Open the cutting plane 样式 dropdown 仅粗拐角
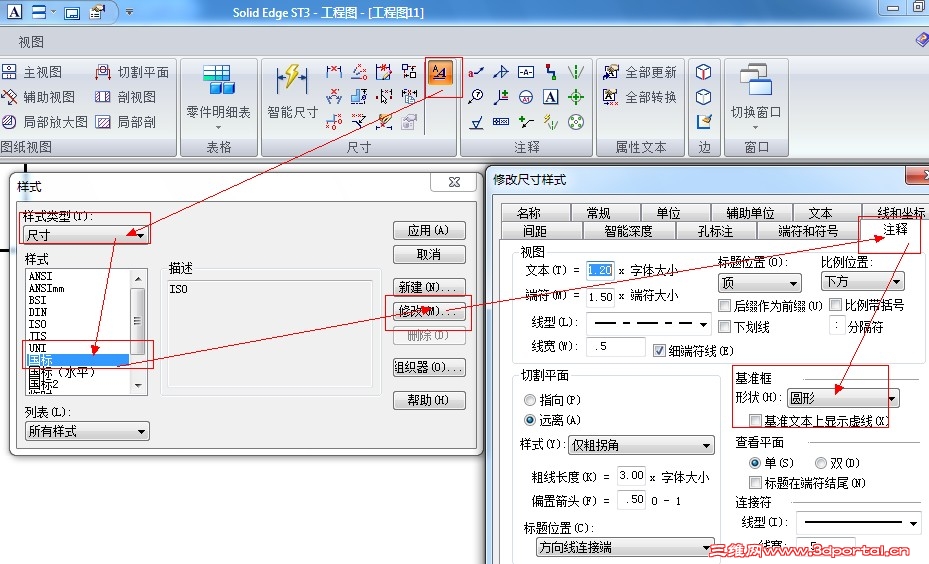 pyautogui.click(x=641, y=445)
